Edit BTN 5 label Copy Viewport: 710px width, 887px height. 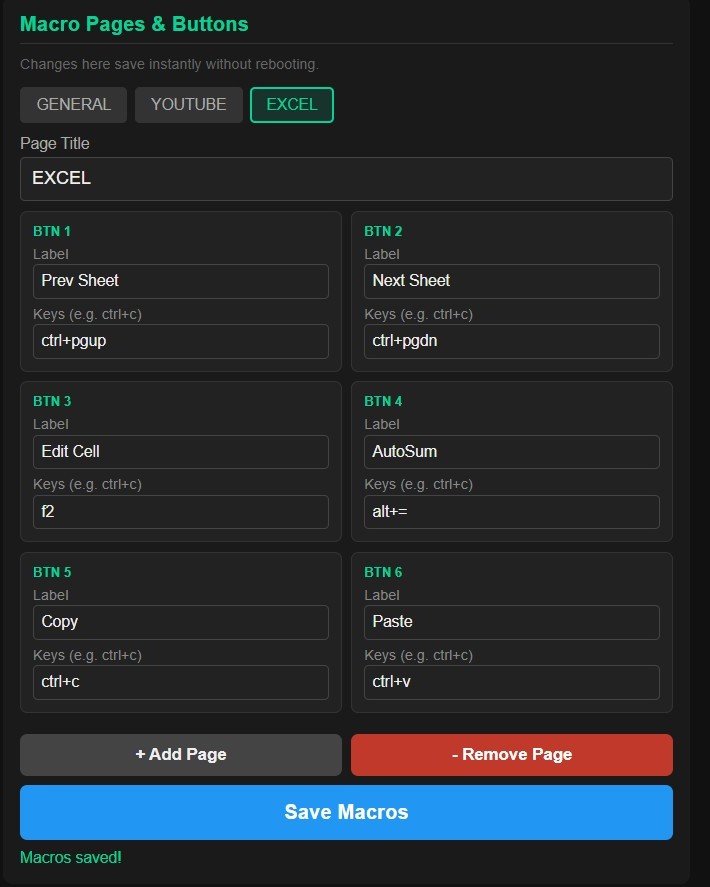pyautogui.click(x=181, y=622)
